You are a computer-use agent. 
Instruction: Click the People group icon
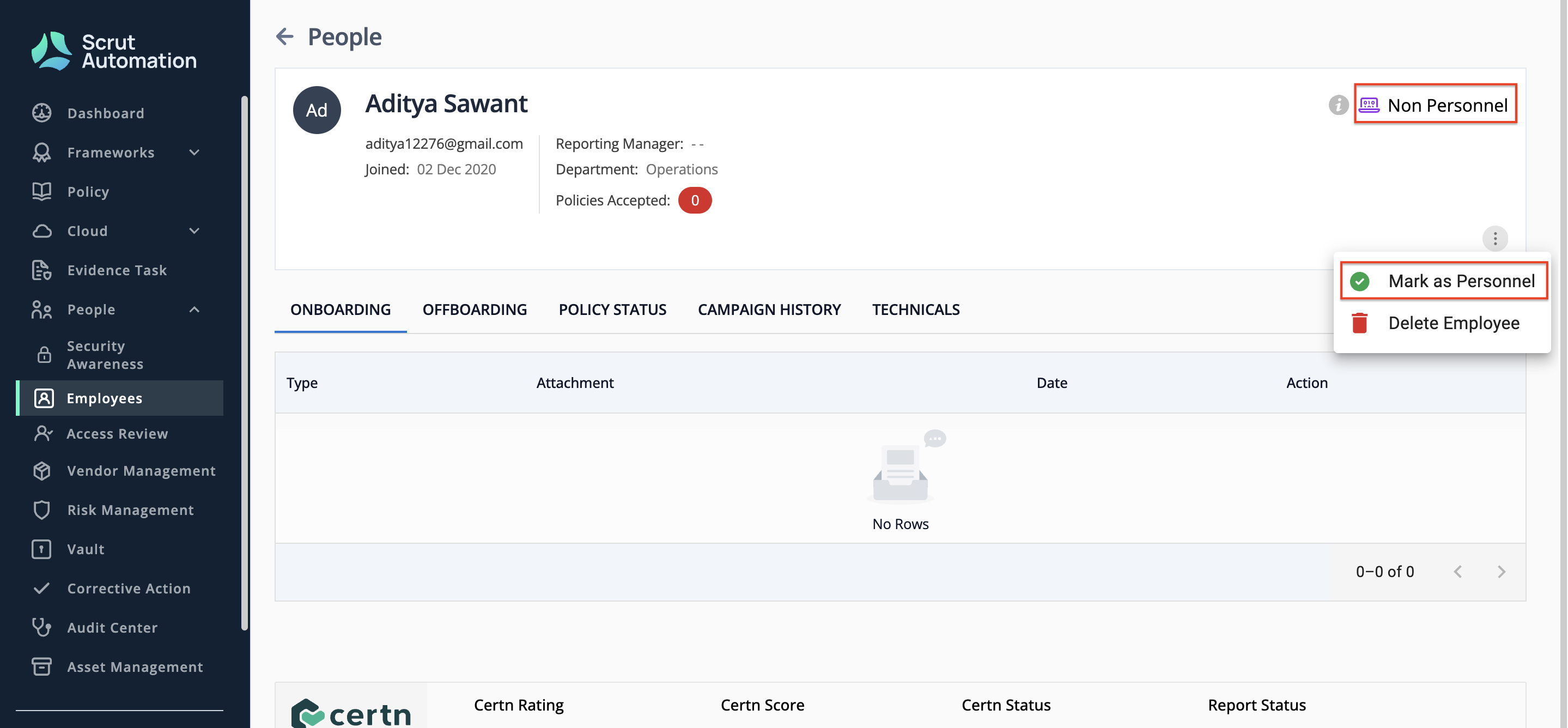(x=41, y=309)
